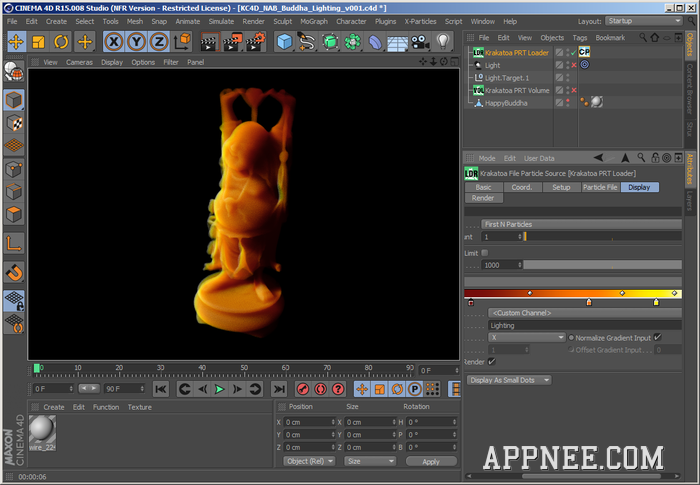Select Krakatoa PRT Volume object

pyautogui.click(x=517, y=90)
